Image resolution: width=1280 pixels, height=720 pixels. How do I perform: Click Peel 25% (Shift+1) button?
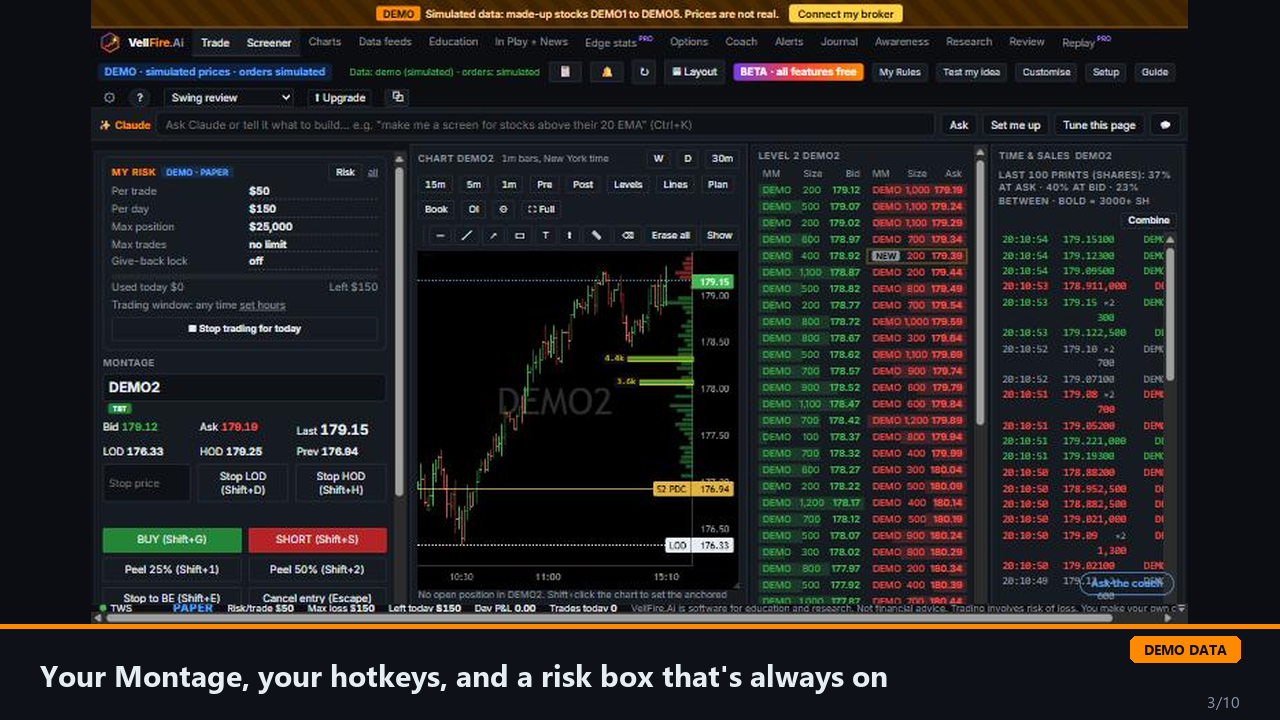(x=172, y=570)
